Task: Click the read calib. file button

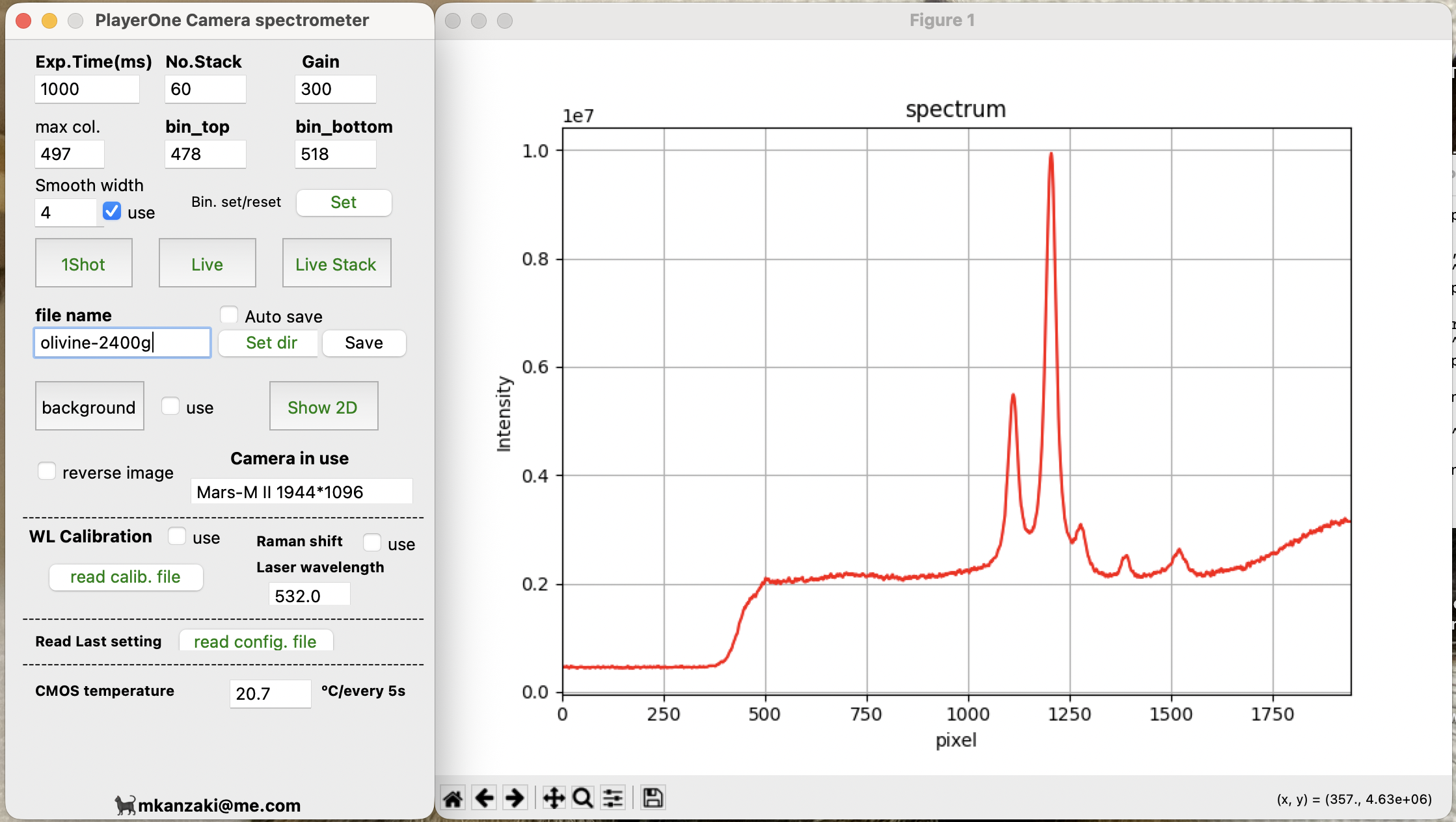Action: [x=126, y=577]
